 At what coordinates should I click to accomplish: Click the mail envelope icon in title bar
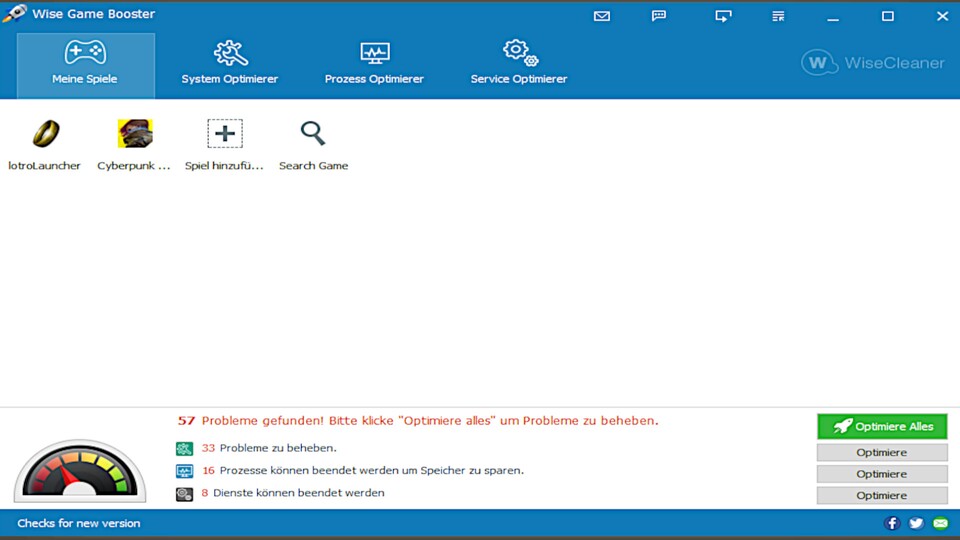(x=601, y=16)
